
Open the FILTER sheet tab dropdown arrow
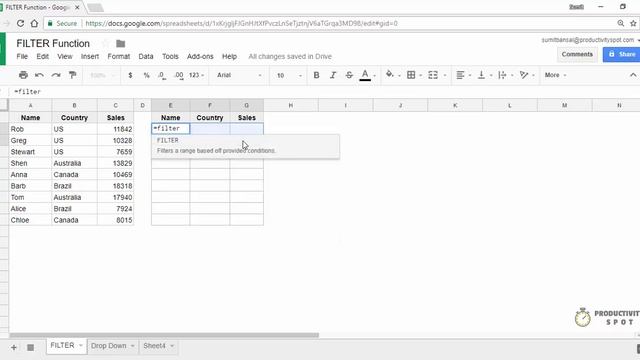coord(81,346)
